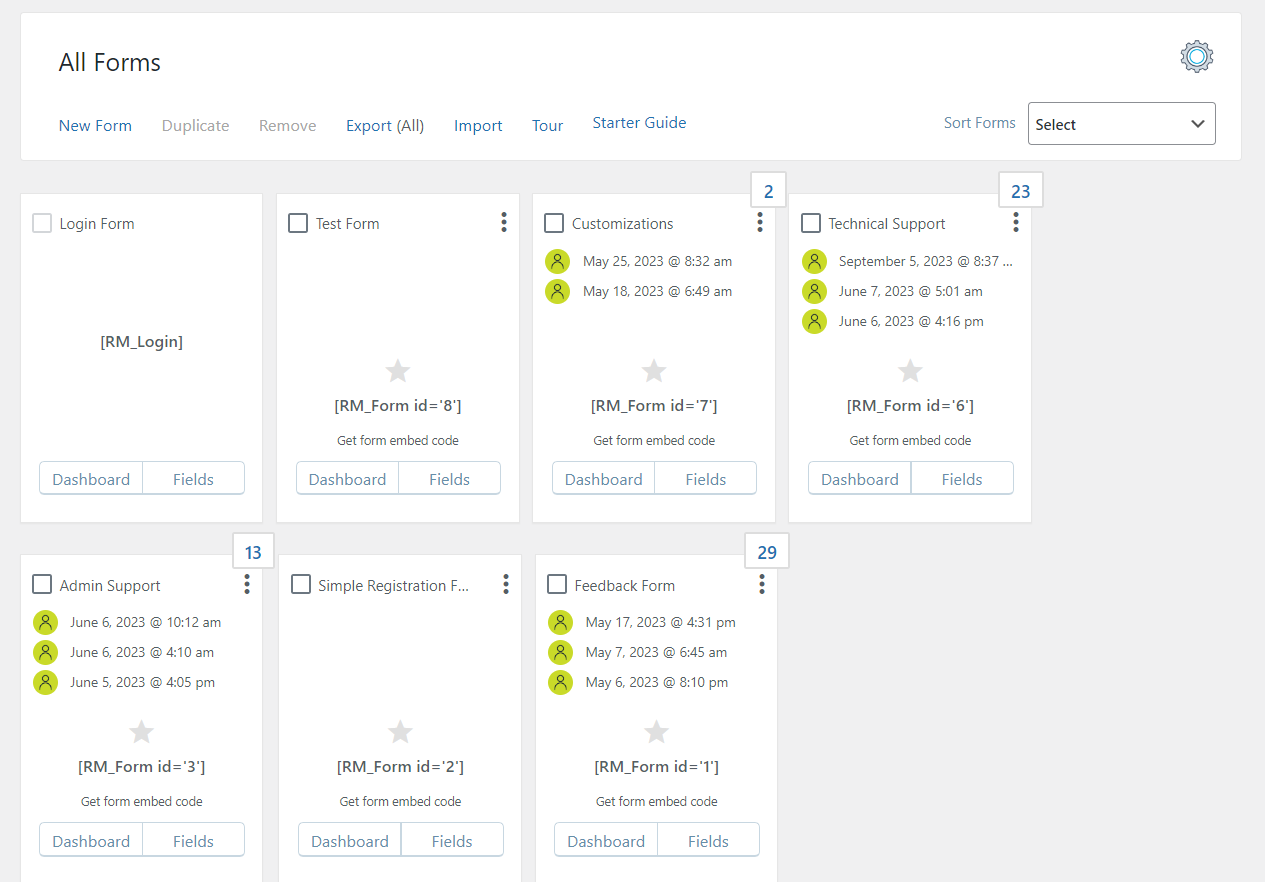Check the Feedback Form checkbox
Image resolution: width=1265 pixels, height=882 pixels.
point(557,584)
